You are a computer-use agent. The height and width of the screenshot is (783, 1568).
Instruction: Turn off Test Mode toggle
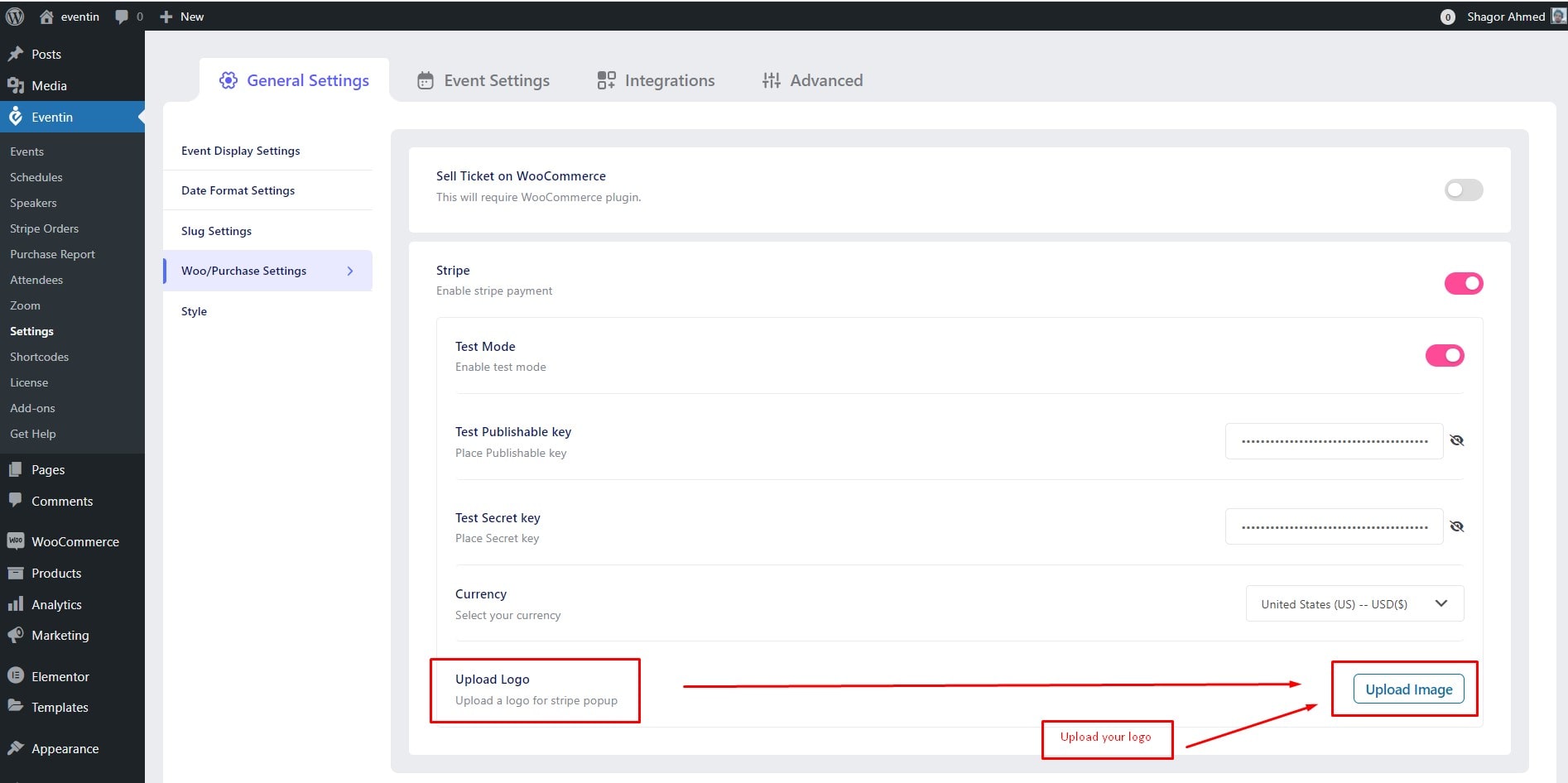point(1445,355)
